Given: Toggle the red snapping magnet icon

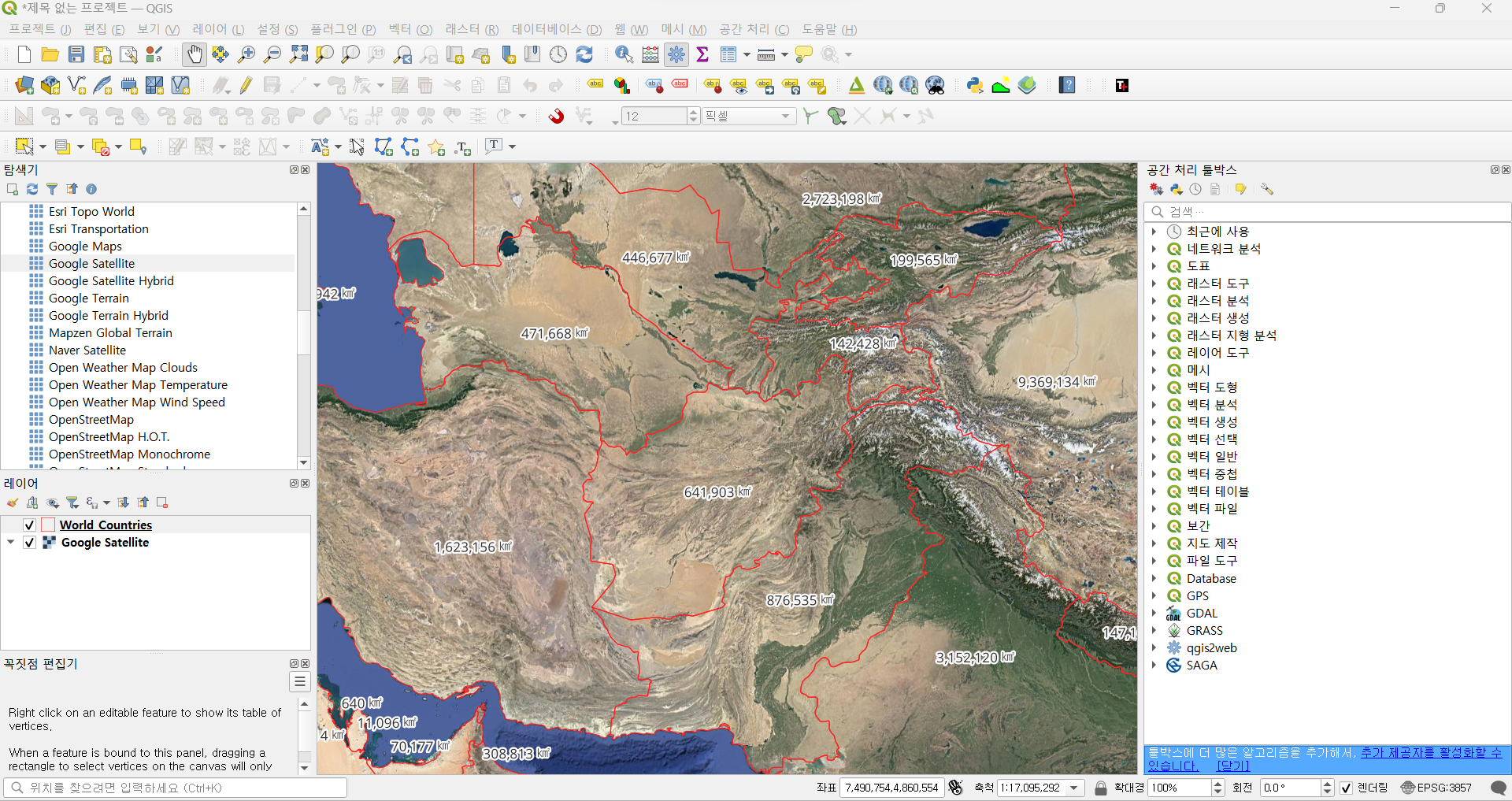Looking at the screenshot, I should tap(556, 116).
